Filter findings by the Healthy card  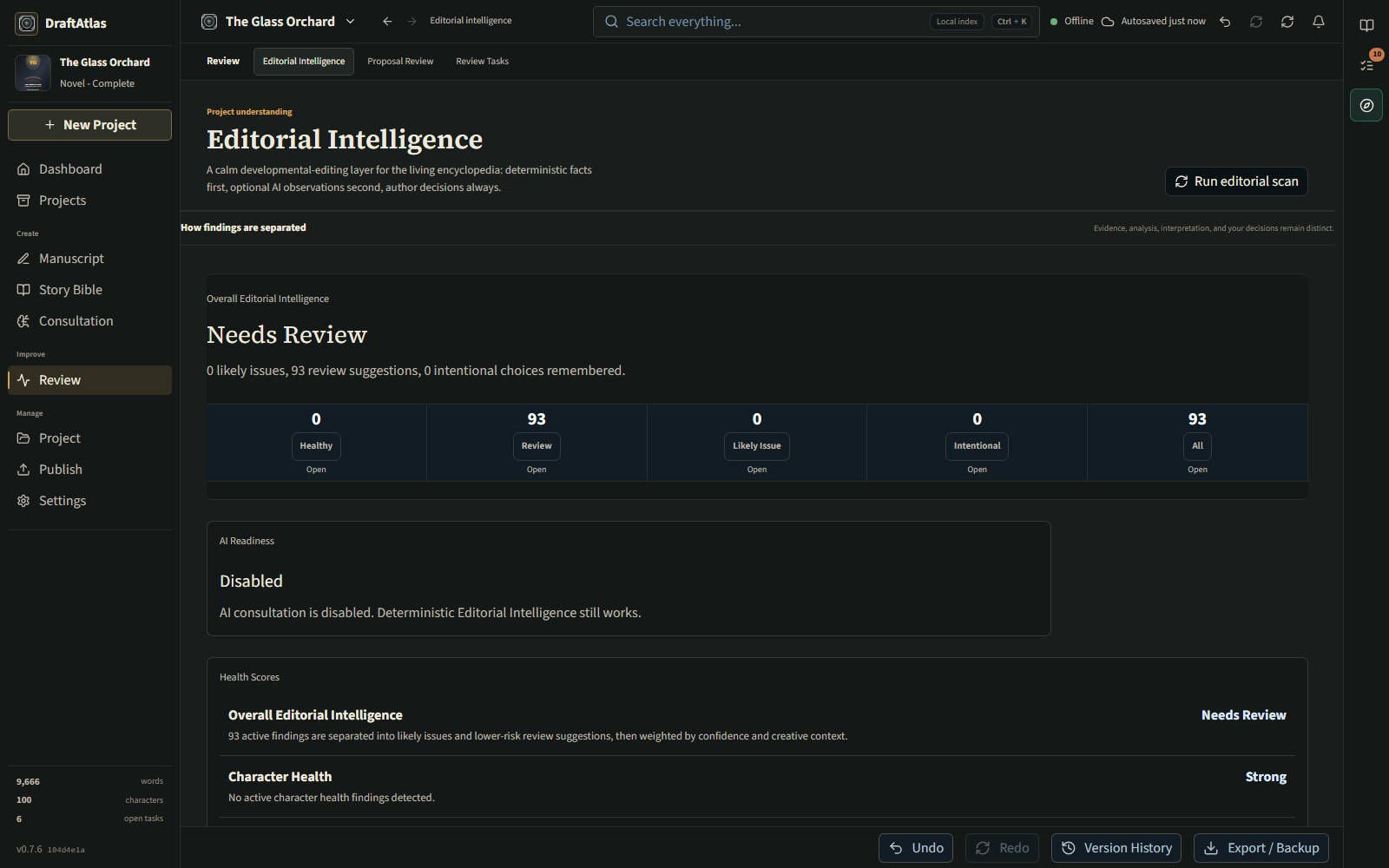[316, 443]
